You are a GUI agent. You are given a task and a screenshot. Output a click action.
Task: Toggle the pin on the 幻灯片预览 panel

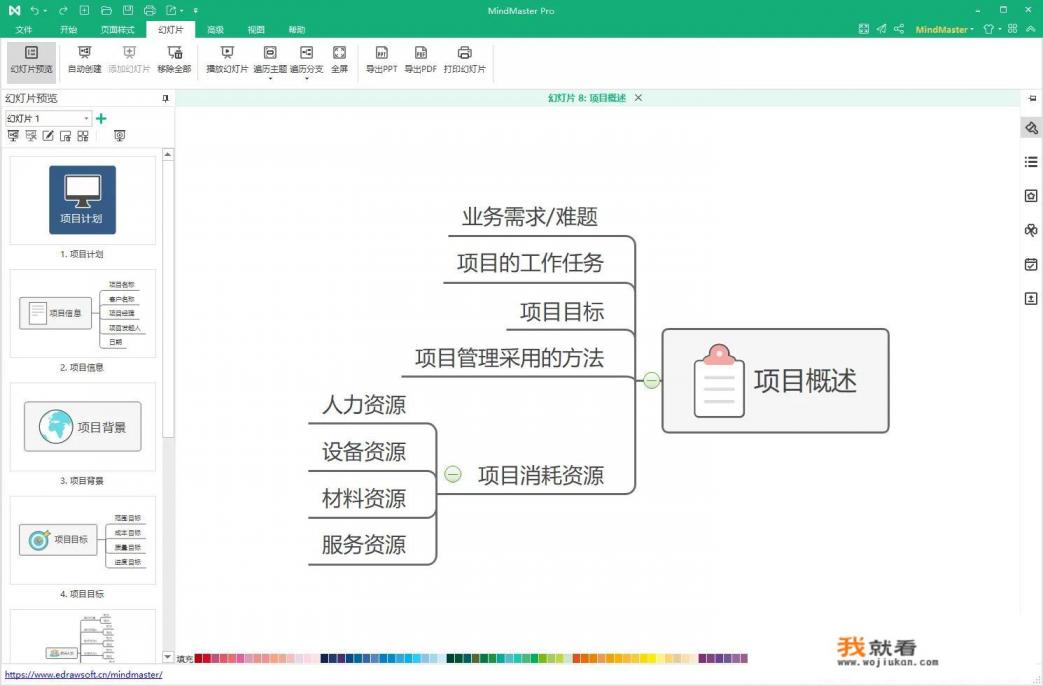pyautogui.click(x=166, y=98)
